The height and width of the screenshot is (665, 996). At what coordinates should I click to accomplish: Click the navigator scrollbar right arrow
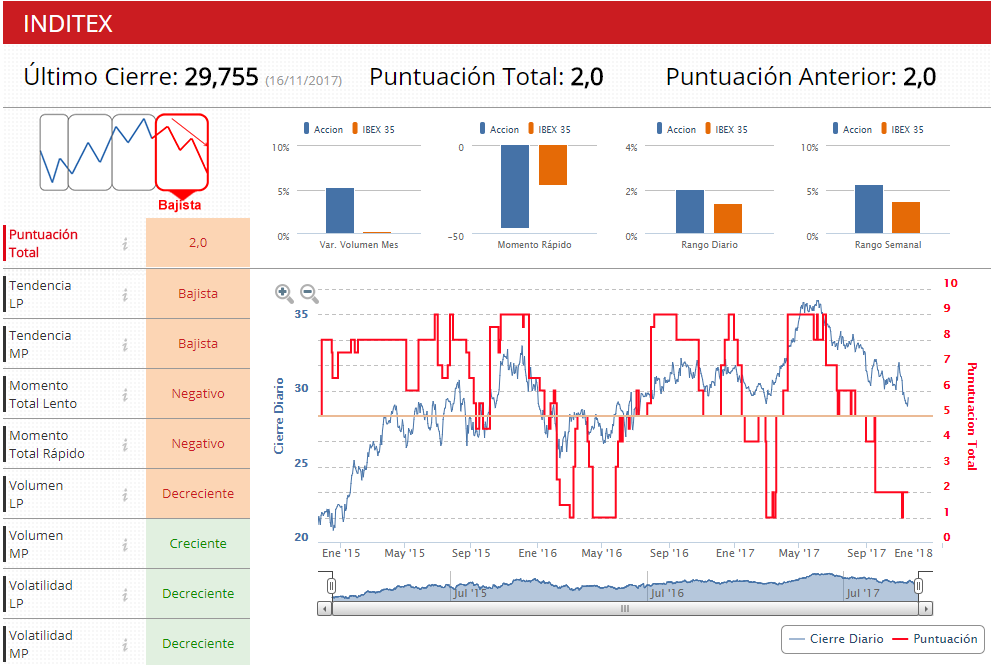point(926,608)
